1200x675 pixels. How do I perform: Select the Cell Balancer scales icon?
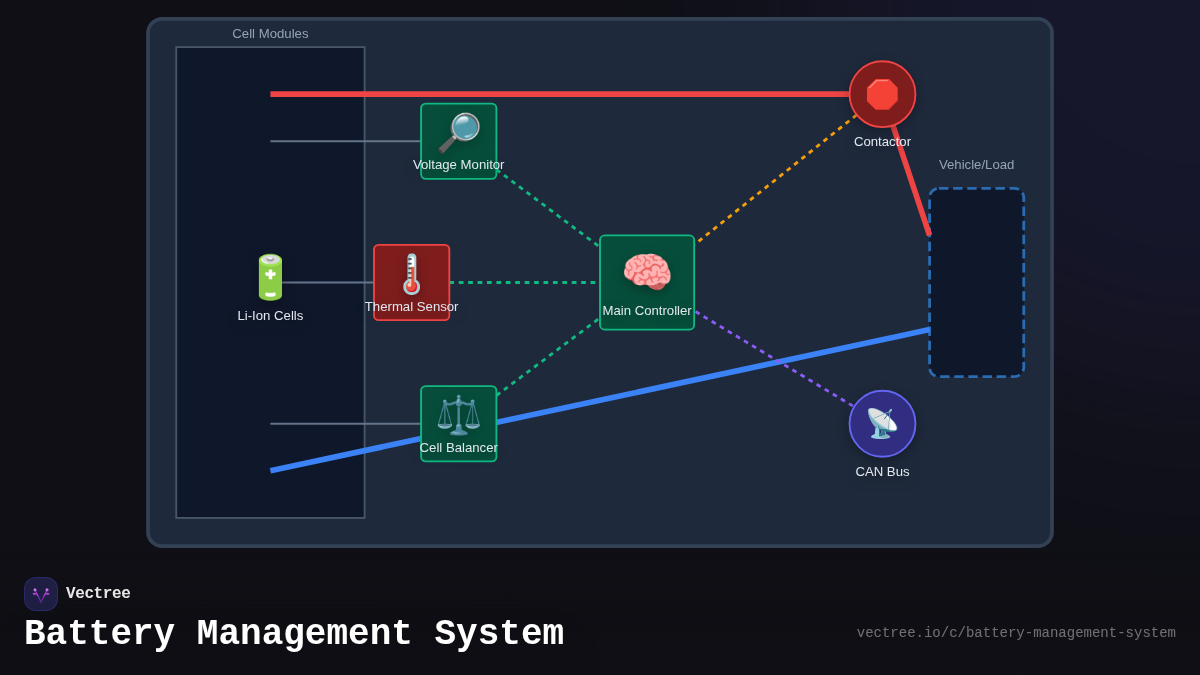pyautogui.click(x=458, y=414)
